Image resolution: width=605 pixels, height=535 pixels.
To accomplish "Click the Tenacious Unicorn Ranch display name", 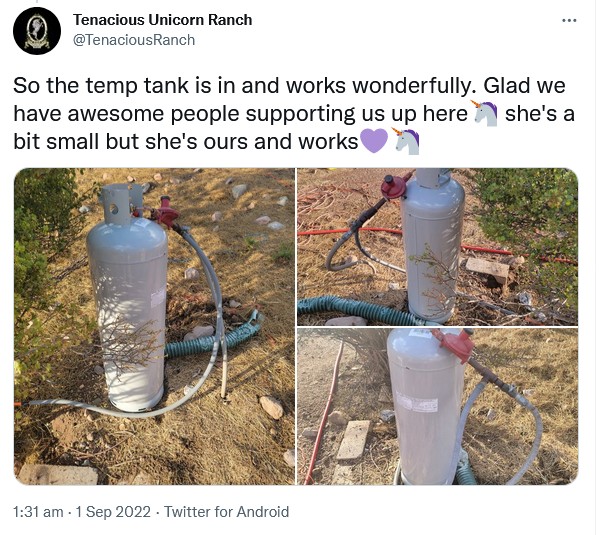I will (162, 20).
